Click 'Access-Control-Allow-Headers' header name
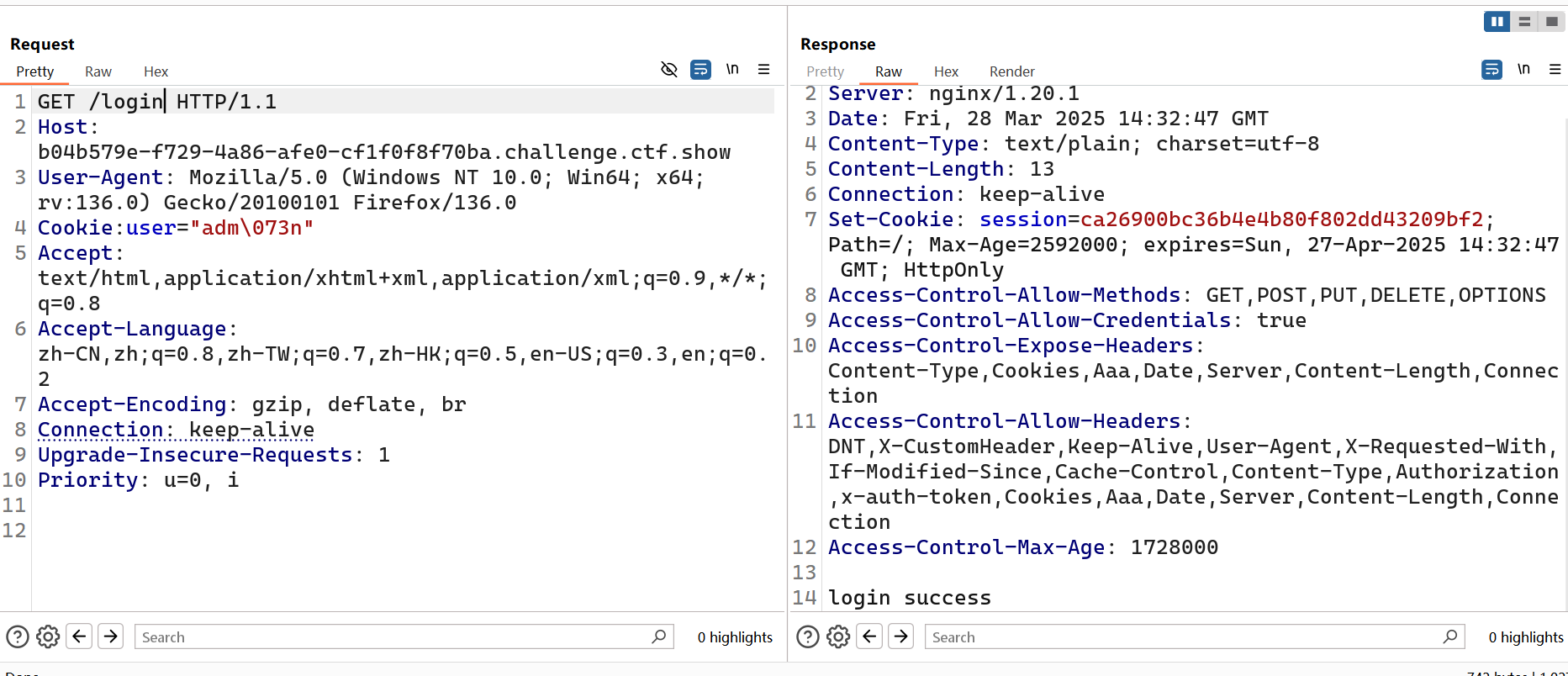 (1004, 421)
